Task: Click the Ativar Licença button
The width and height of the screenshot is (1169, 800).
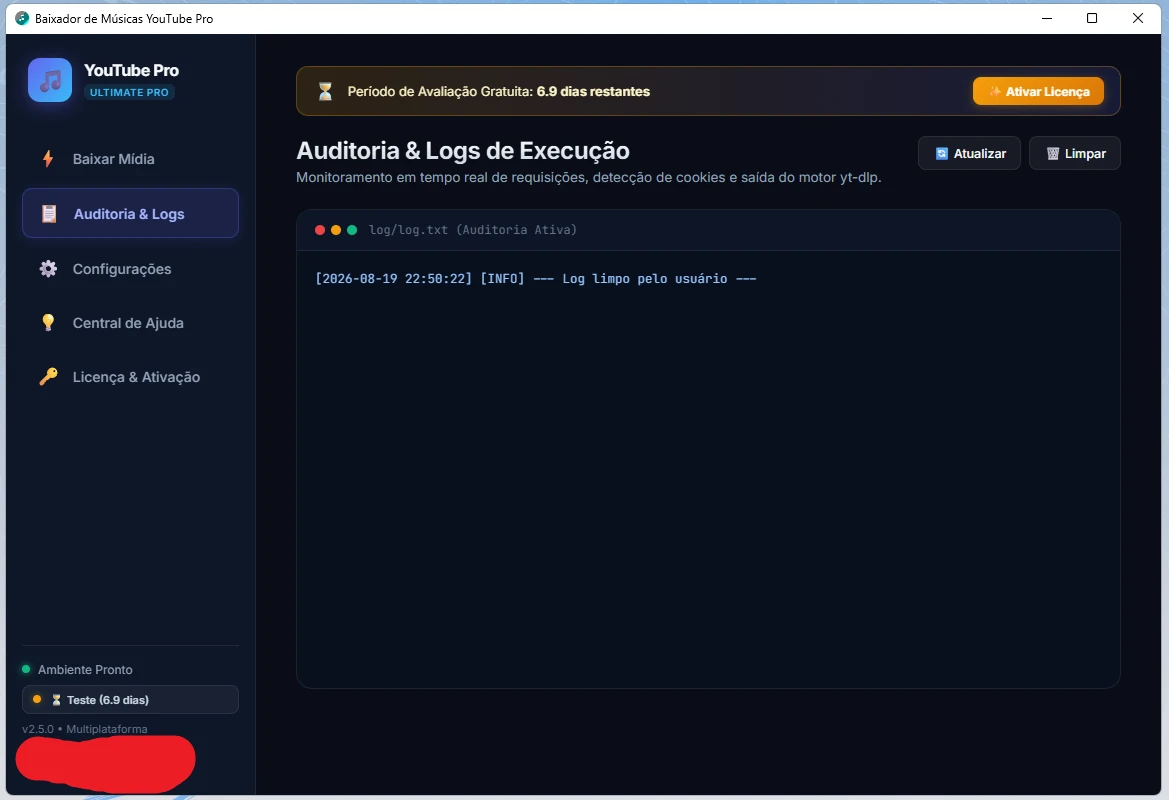Action: pos(1038,91)
